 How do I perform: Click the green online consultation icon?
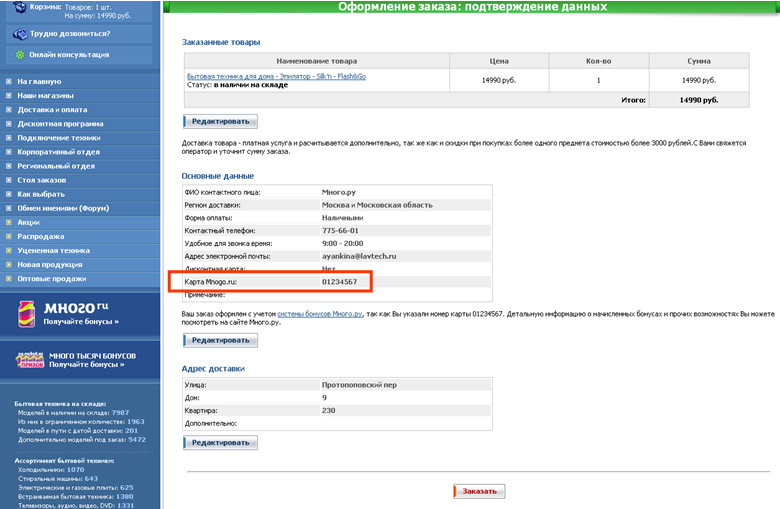tap(20, 55)
